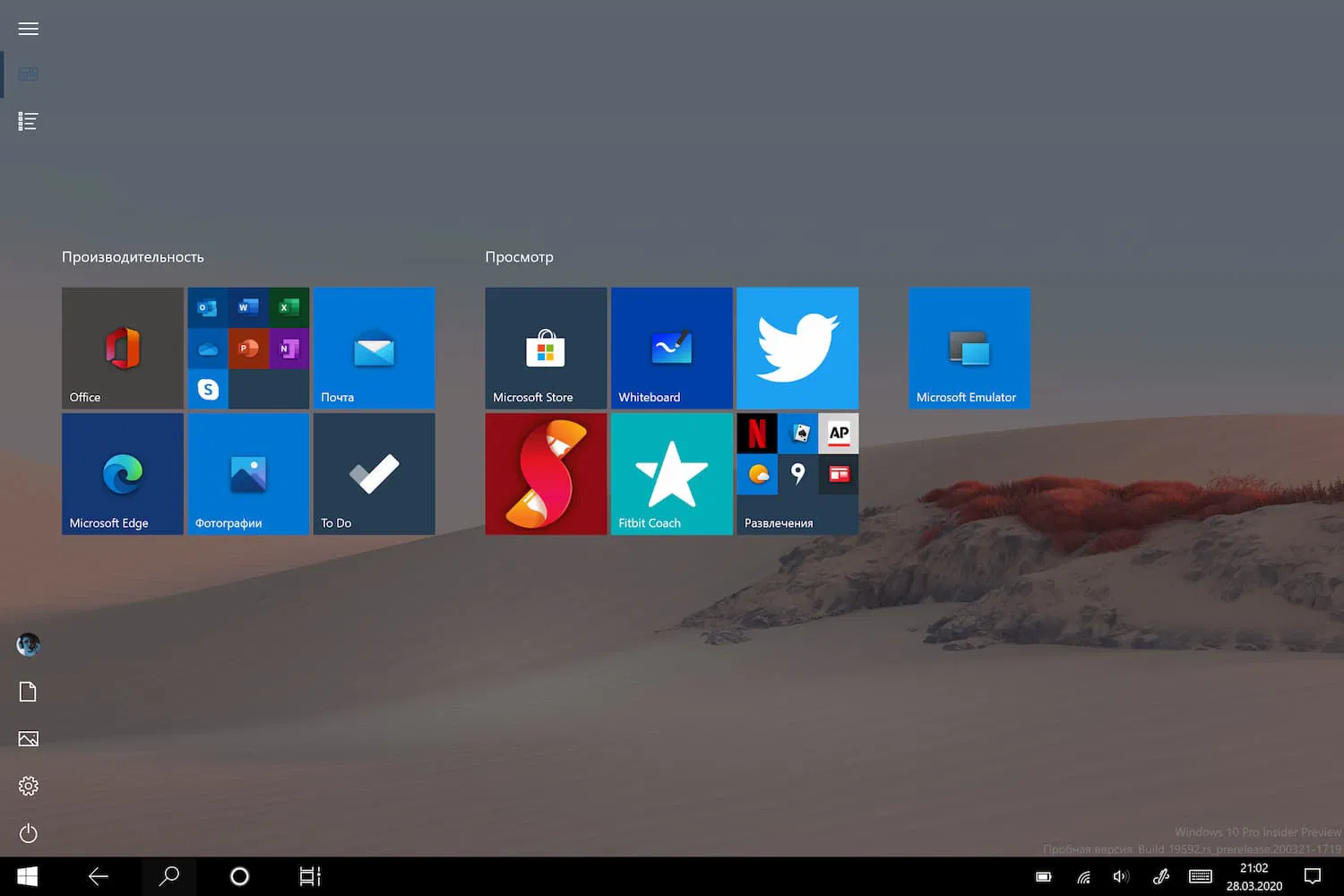The image size is (1344, 896).
Task: Launch Microsoft Edge tile
Action: (123, 474)
